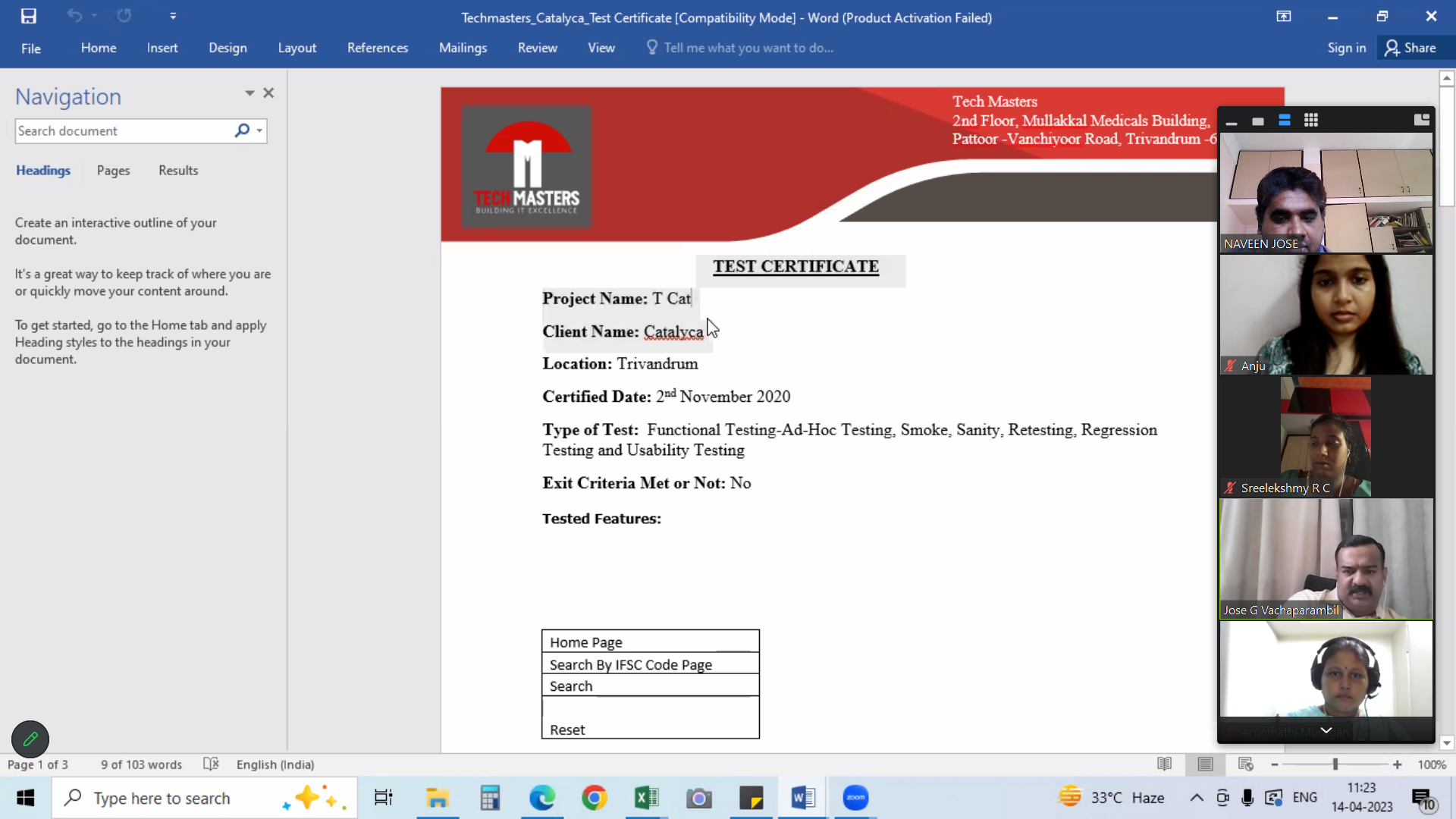Image resolution: width=1456 pixels, height=819 pixels.
Task: Click the zoom slider handle
Action: pyautogui.click(x=1335, y=764)
